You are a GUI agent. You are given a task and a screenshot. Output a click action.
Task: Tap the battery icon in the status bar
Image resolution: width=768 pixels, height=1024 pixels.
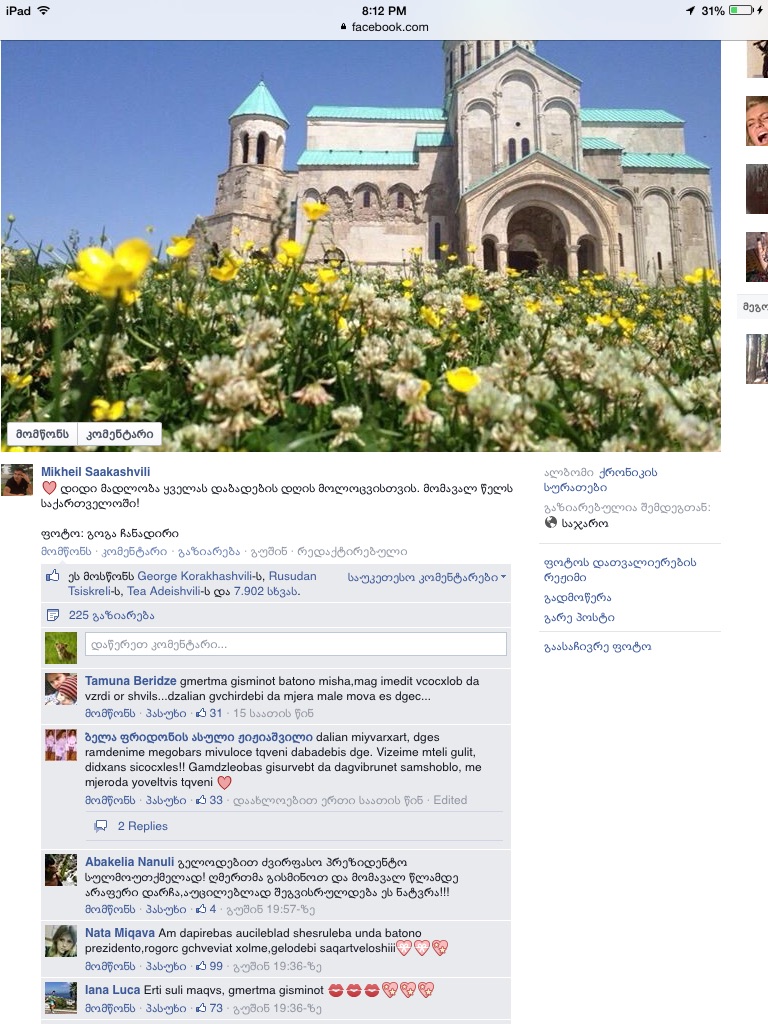click(741, 10)
